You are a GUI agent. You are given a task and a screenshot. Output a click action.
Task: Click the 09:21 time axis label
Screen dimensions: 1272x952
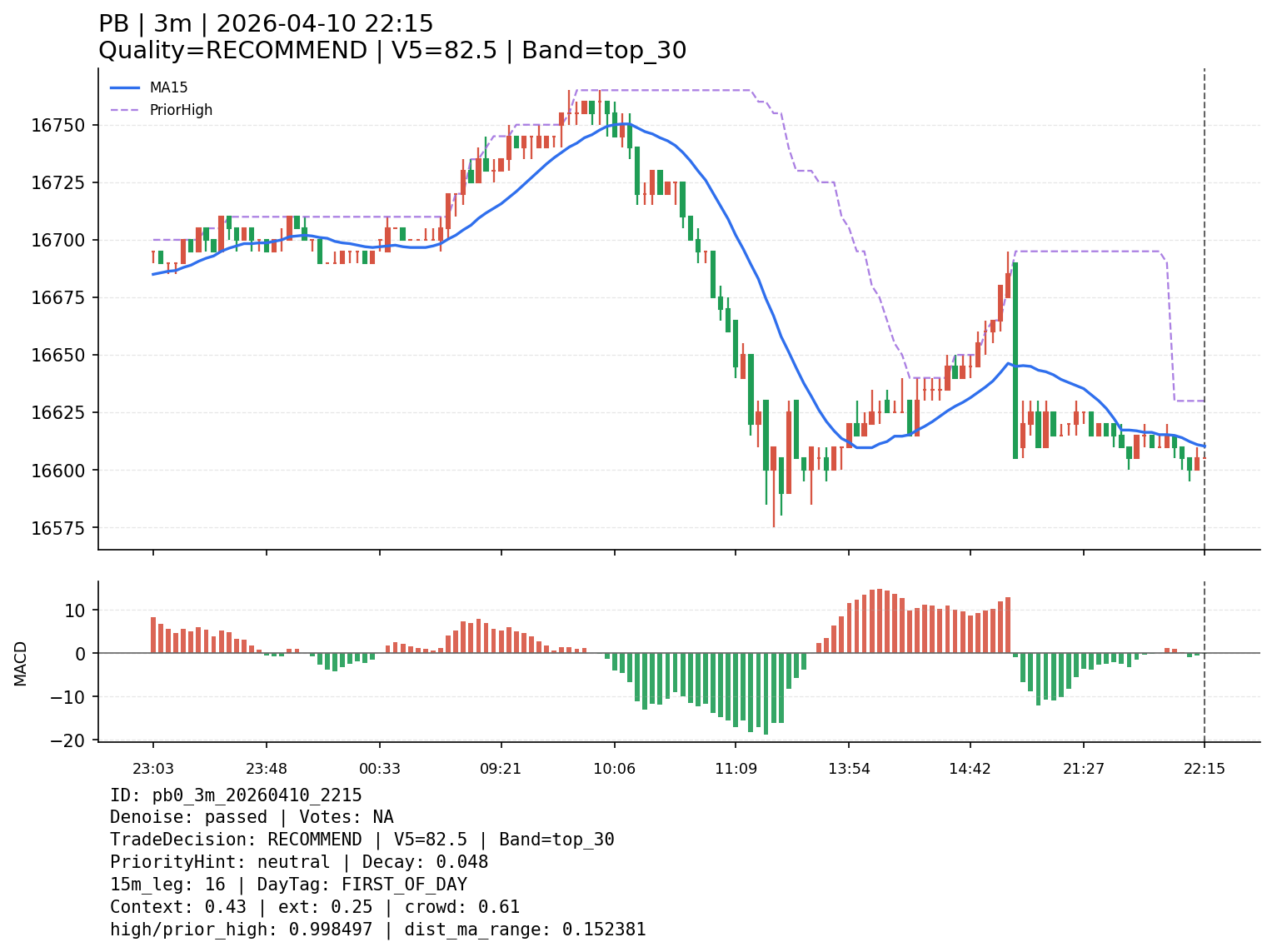pos(501,769)
